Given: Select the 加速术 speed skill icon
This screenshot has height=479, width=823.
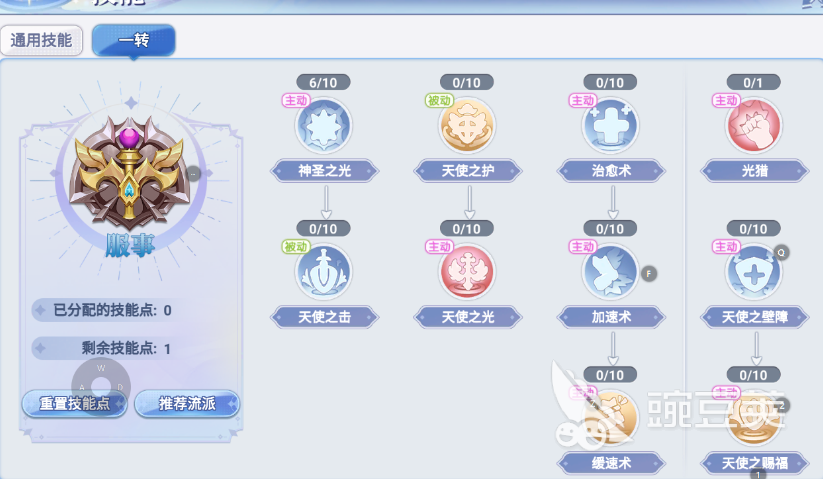Looking at the screenshot, I should [x=610, y=272].
